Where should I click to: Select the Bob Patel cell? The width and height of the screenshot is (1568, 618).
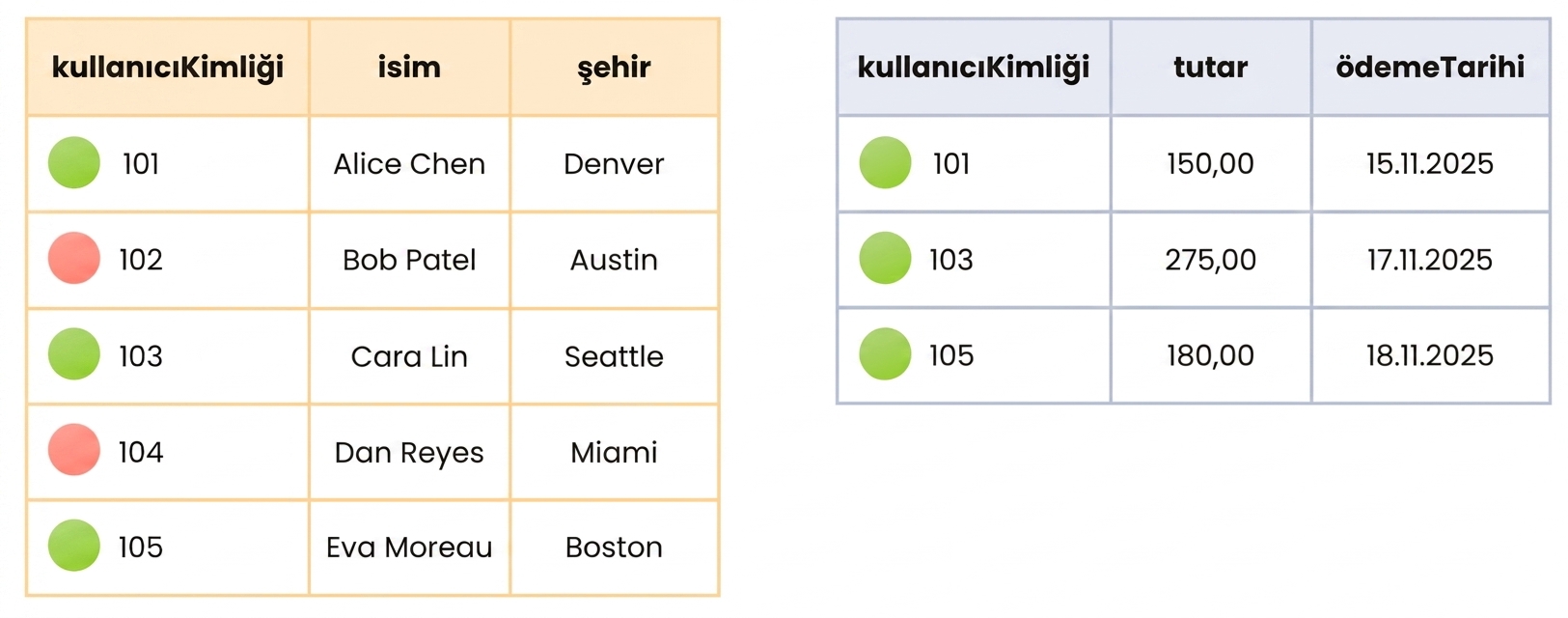[x=409, y=260]
